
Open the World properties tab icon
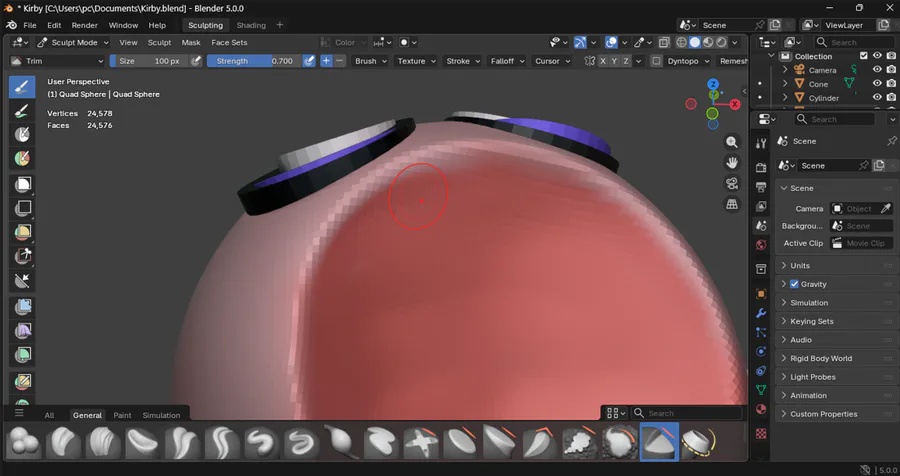click(761, 245)
